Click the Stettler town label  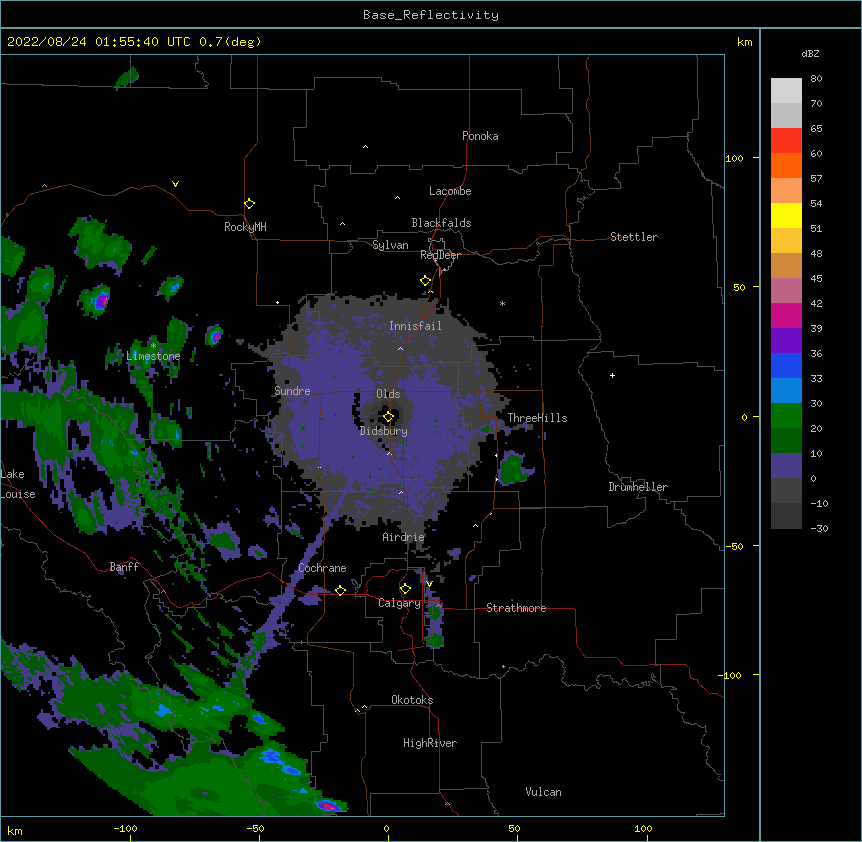tap(634, 237)
